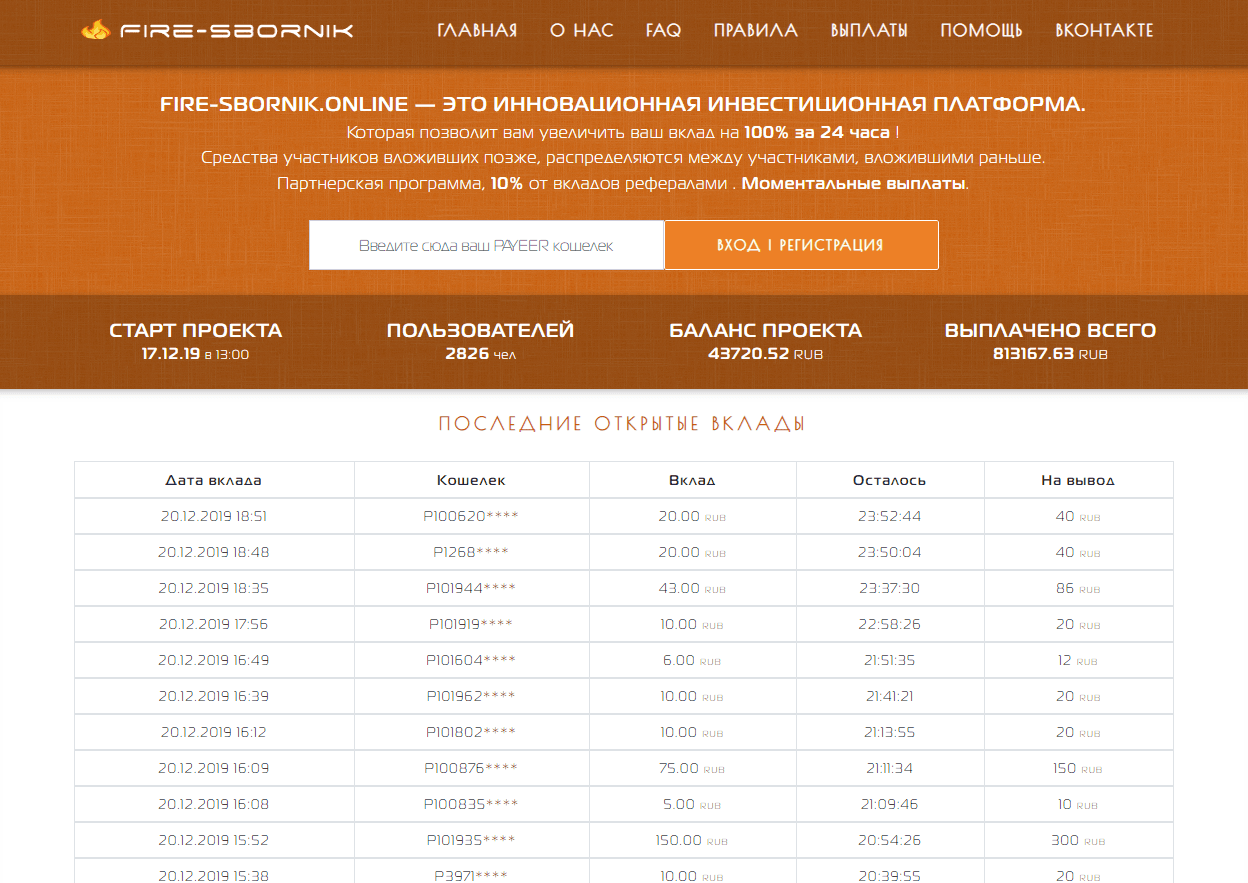Screen dimensions: 1248x883
Task: Click the Кошелек column header
Action: coord(472,480)
